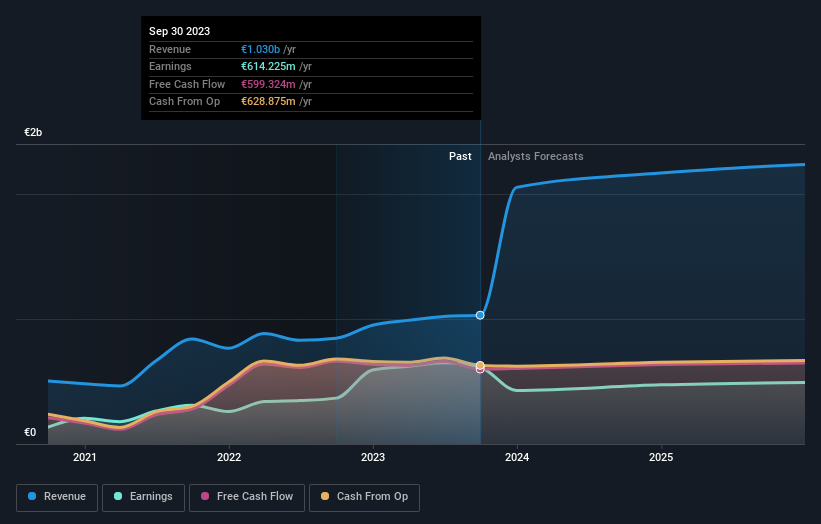
Task: Click the Earnings row label in tooltip
Action: click(x=170, y=66)
